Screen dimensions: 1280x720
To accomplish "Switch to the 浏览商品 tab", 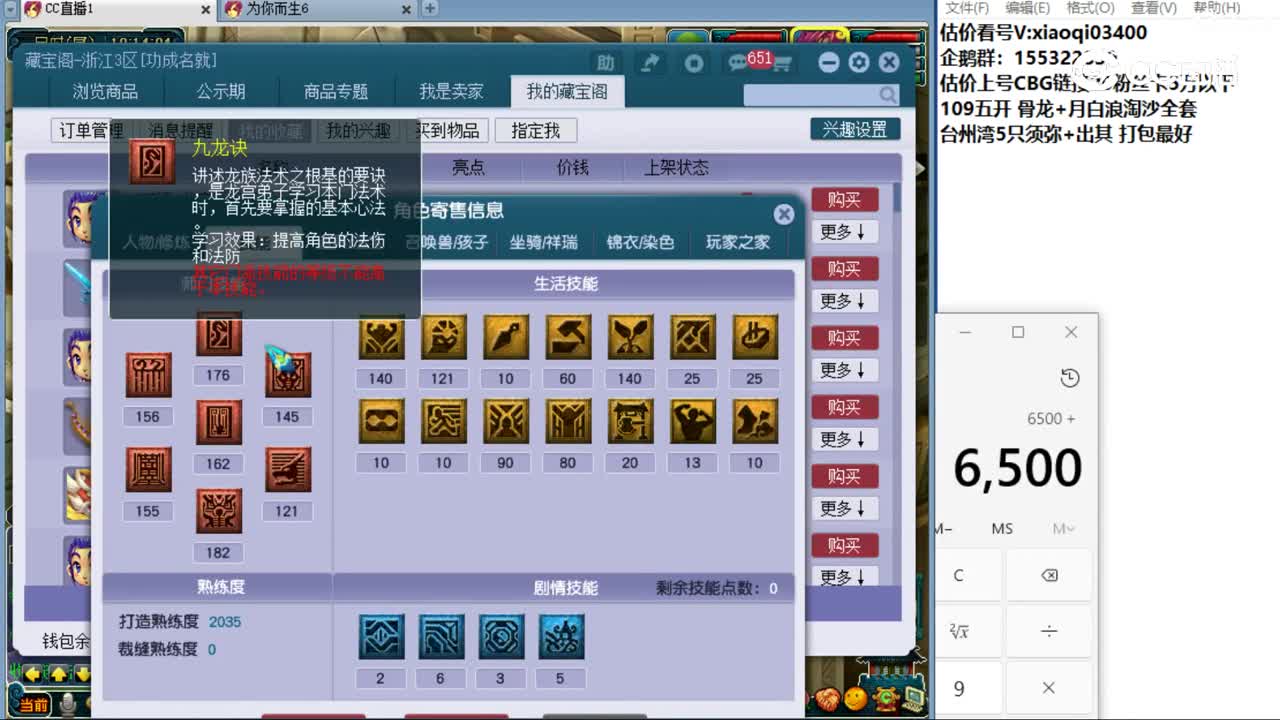I will pos(107,91).
